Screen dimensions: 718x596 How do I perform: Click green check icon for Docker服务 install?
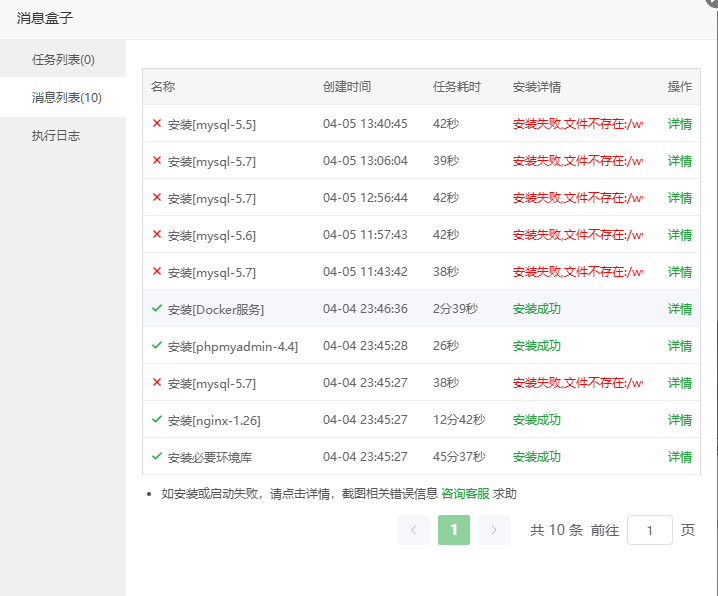pyautogui.click(x=157, y=308)
